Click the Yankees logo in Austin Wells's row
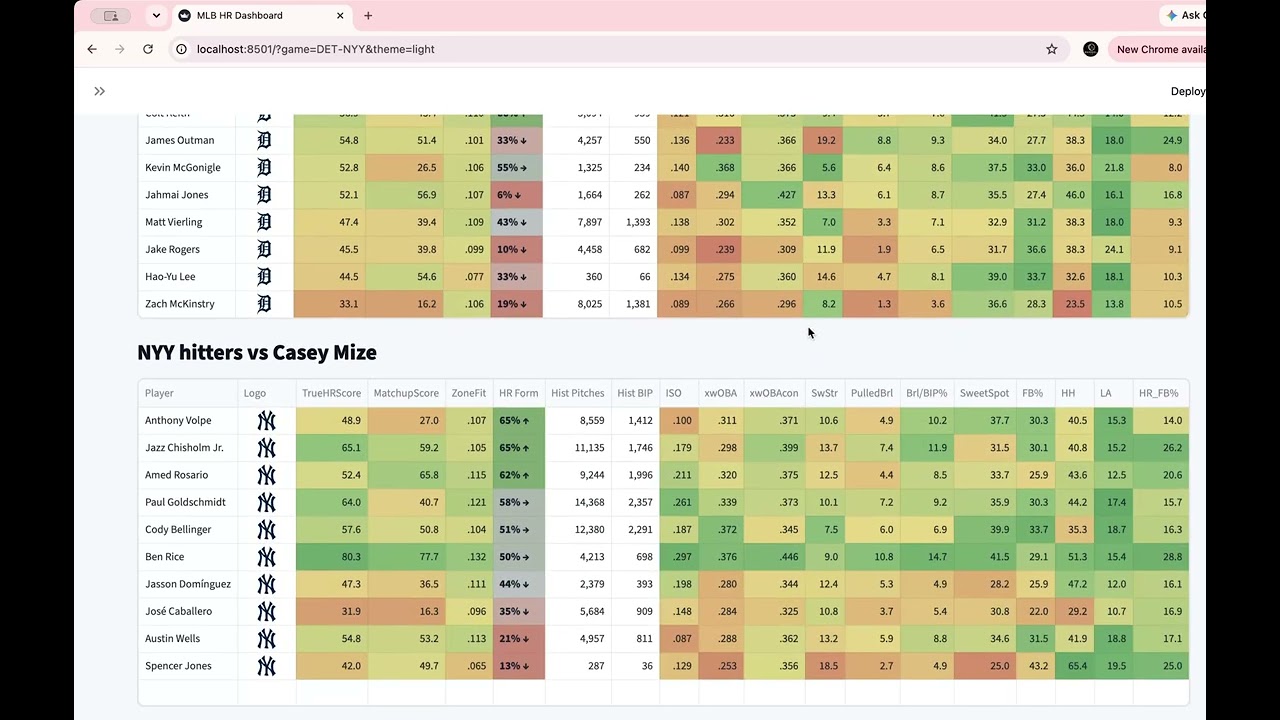 266,639
